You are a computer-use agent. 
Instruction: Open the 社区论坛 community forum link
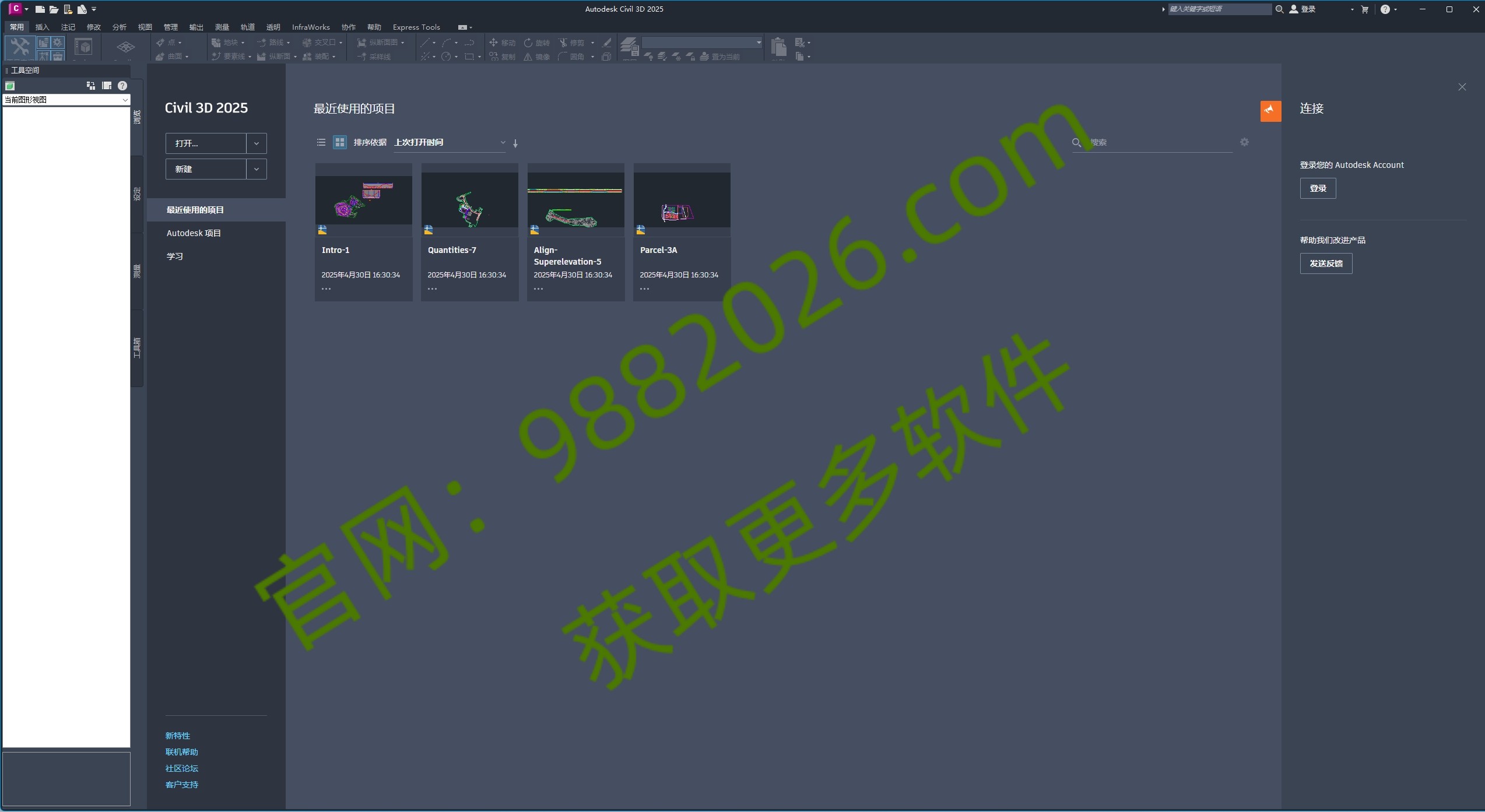tap(181, 768)
